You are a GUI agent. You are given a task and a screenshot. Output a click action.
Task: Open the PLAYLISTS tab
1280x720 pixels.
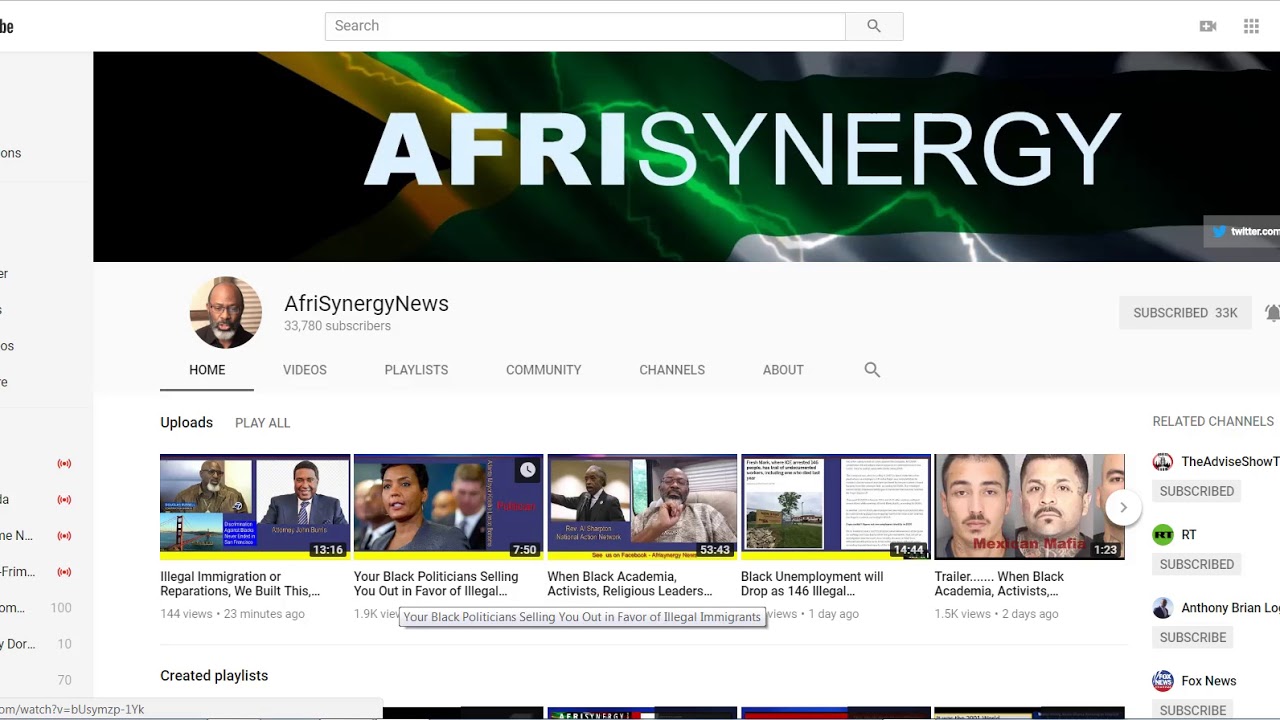click(x=416, y=370)
